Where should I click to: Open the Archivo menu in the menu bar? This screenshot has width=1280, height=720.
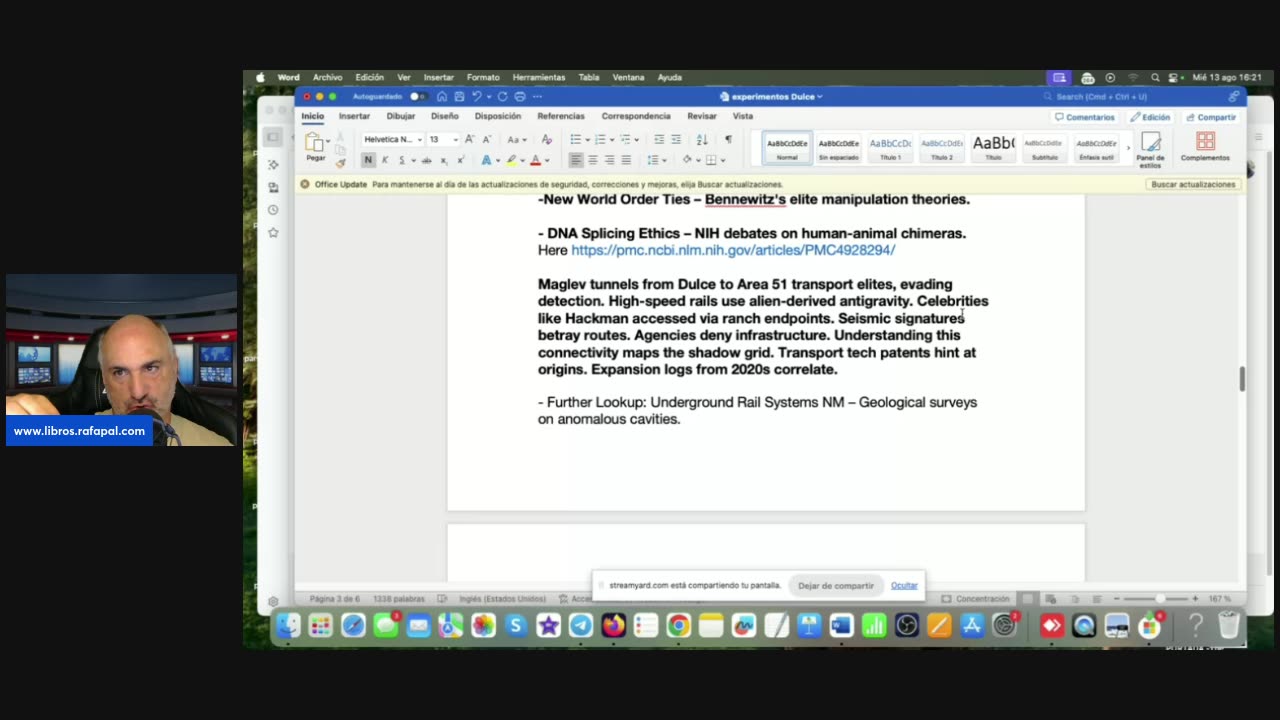[327, 77]
